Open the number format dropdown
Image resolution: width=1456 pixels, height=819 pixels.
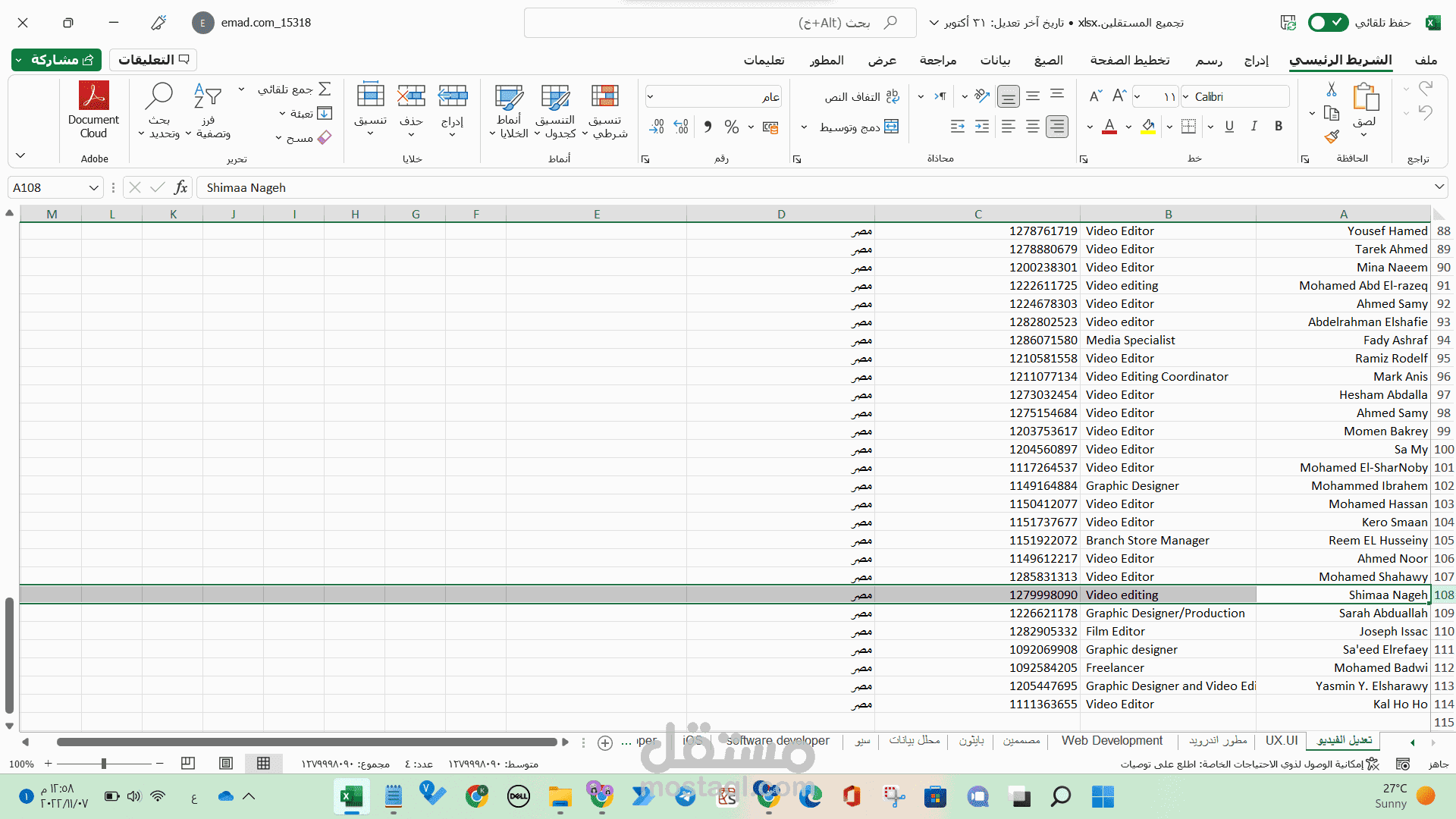tap(650, 97)
